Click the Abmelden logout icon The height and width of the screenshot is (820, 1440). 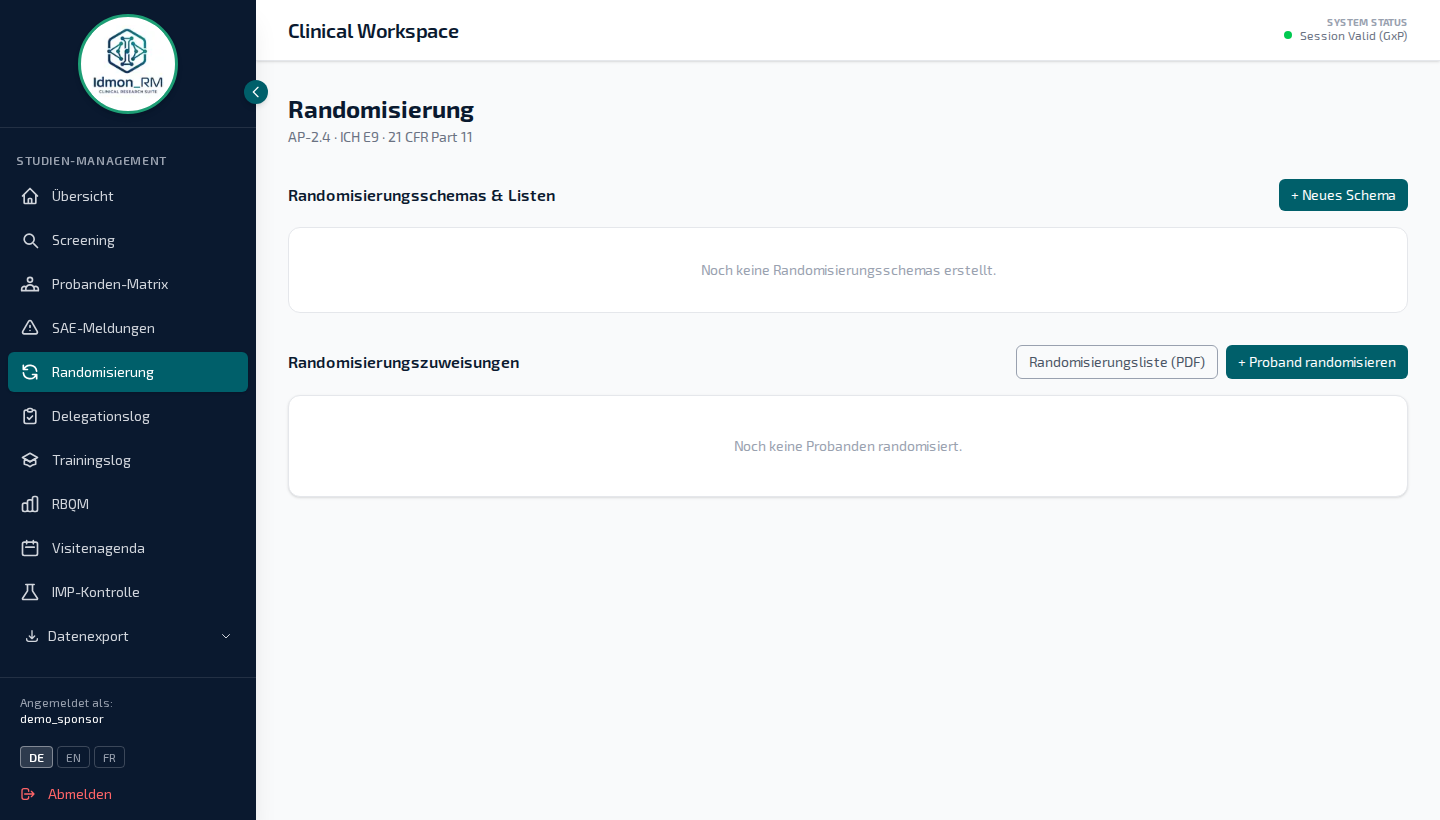pyautogui.click(x=28, y=794)
